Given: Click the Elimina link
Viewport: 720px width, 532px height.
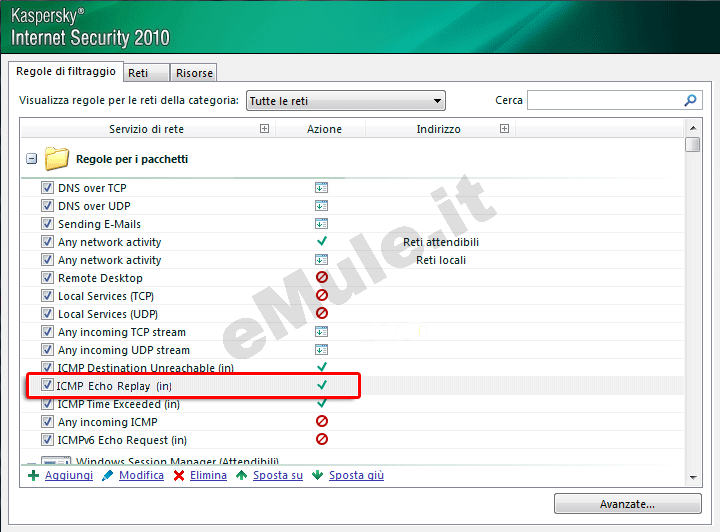Looking at the screenshot, I should point(208,476).
